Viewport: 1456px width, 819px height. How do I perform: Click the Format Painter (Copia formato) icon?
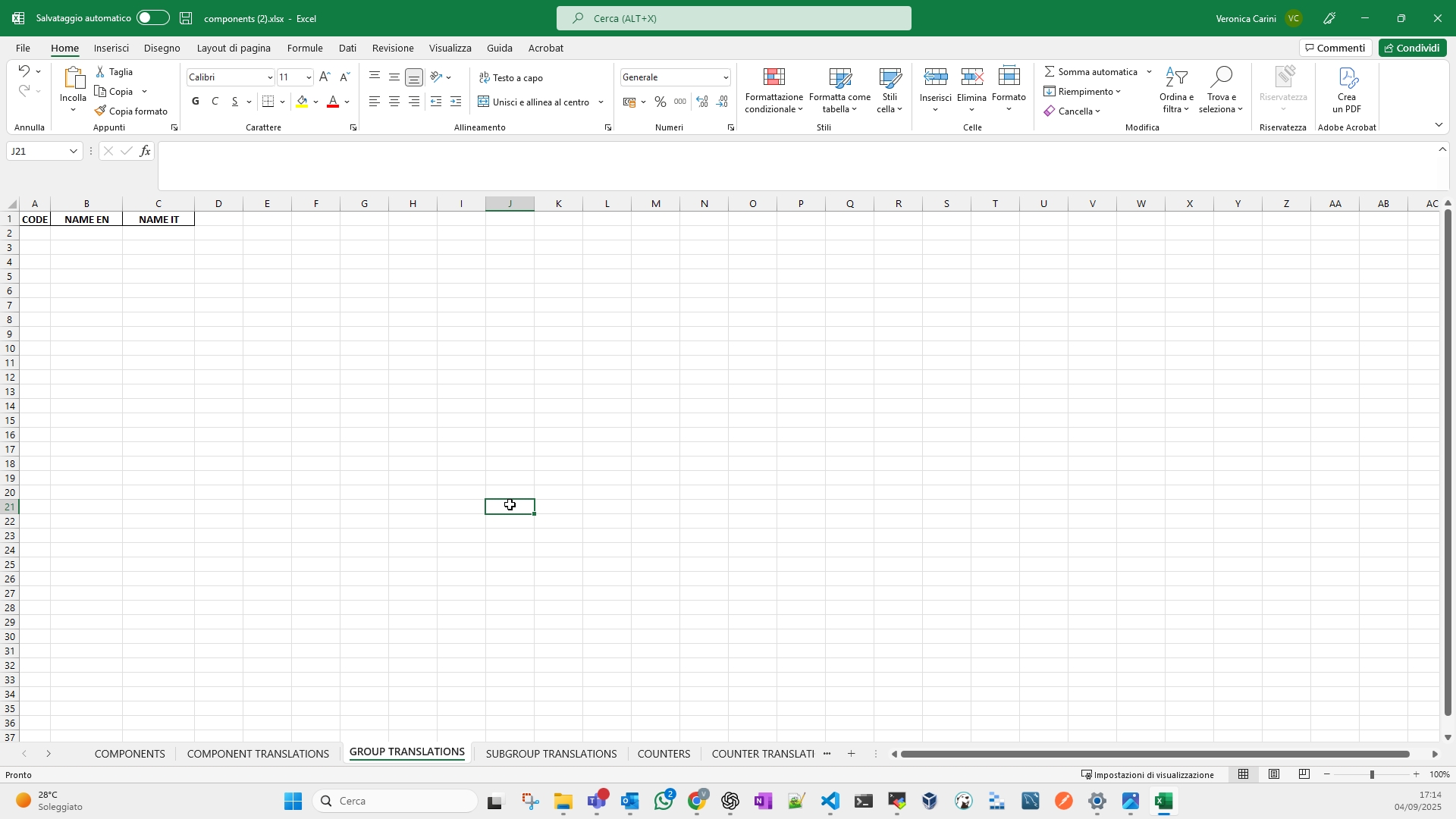tap(101, 111)
